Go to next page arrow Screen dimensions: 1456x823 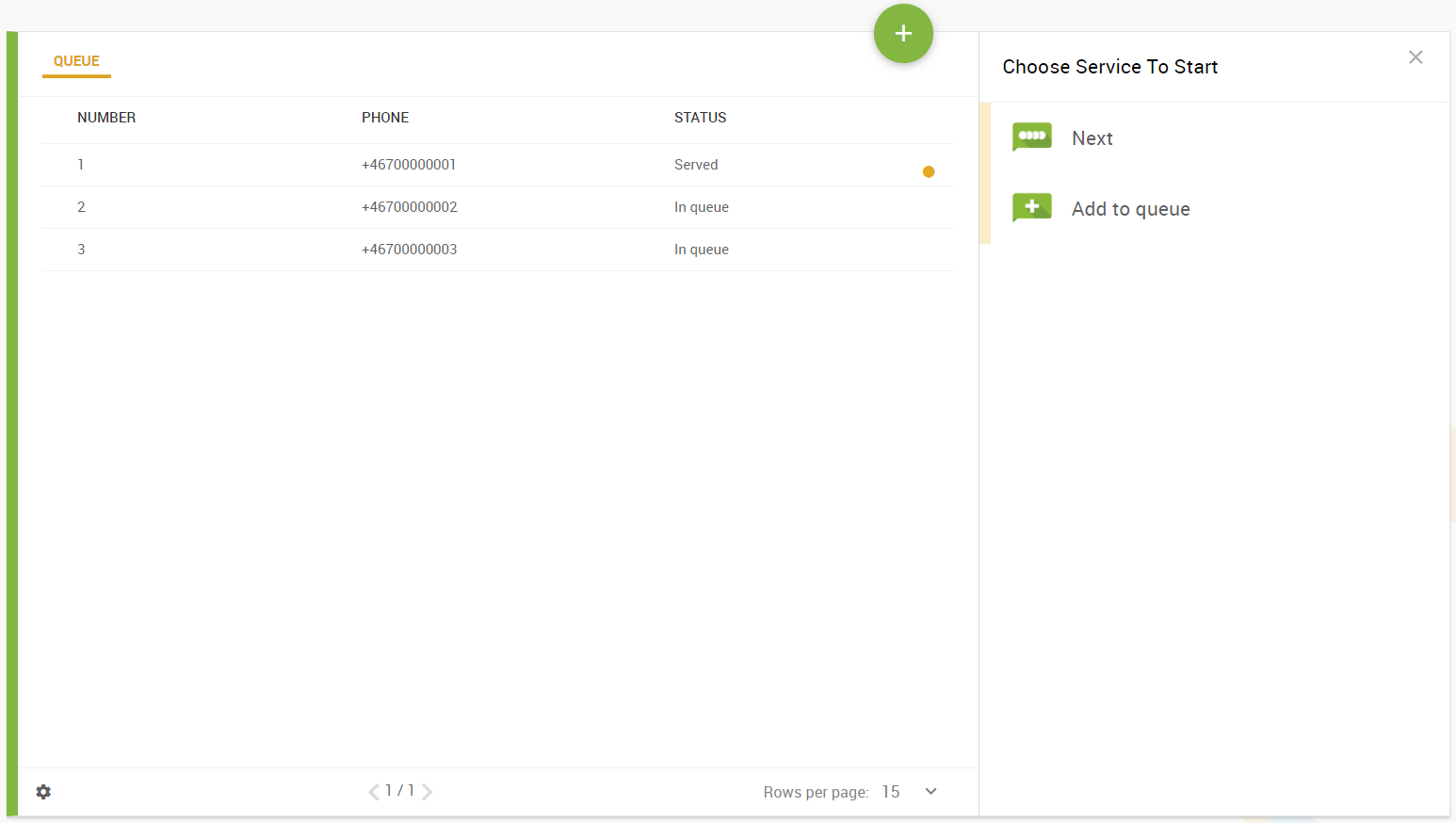(x=428, y=792)
